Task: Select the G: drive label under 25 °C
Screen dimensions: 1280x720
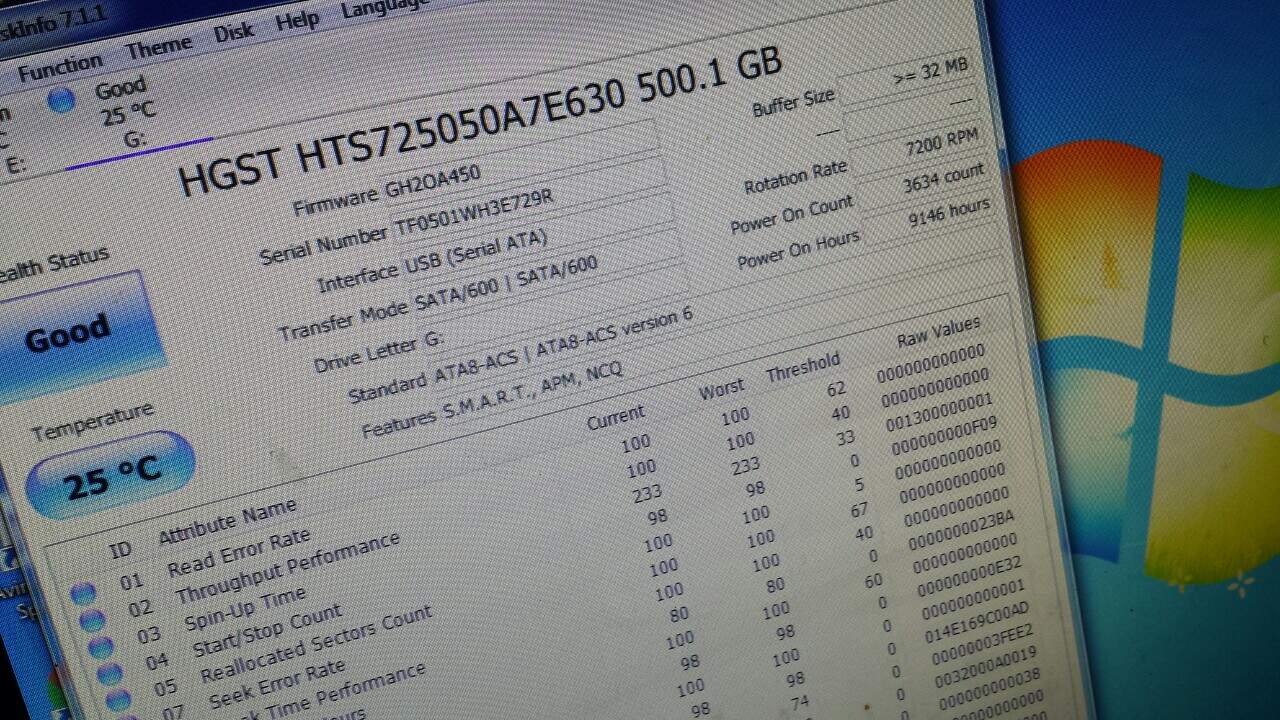Action: pyautogui.click(x=134, y=140)
